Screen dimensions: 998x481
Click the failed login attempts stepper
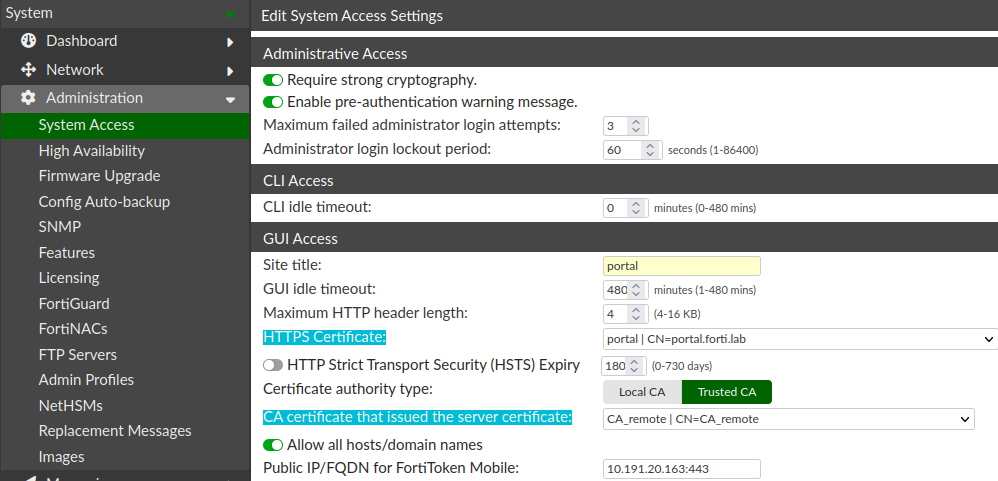click(638, 126)
